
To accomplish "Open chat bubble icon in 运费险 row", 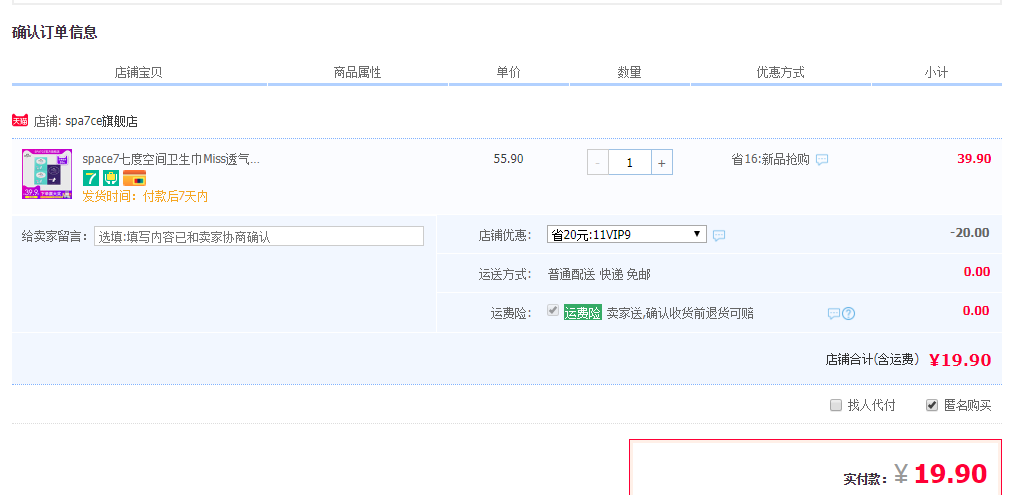I will pyautogui.click(x=833, y=314).
